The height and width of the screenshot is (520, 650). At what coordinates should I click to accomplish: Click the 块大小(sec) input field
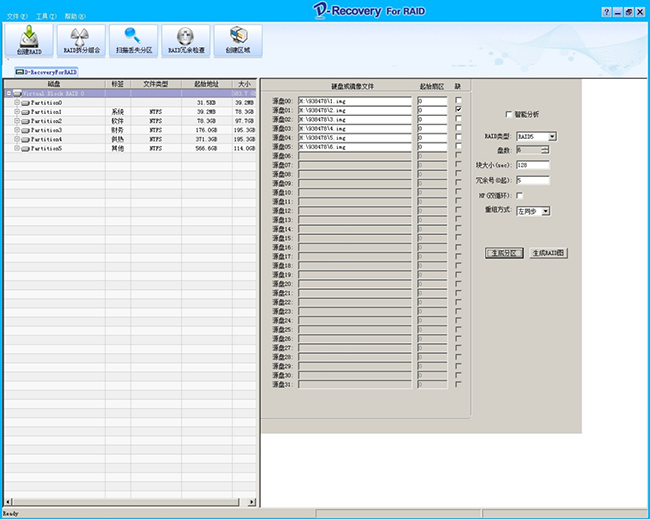[533, 165]
